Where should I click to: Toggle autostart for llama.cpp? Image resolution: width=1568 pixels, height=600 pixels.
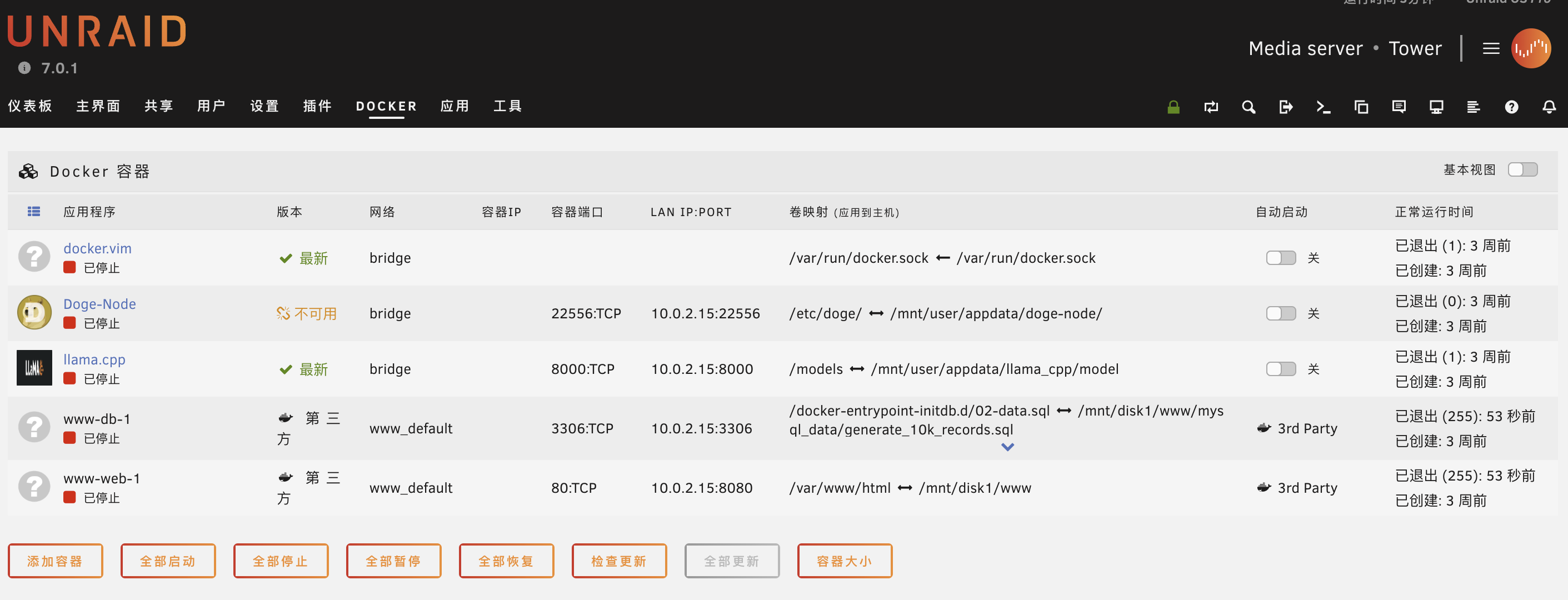click(1281, 368)
